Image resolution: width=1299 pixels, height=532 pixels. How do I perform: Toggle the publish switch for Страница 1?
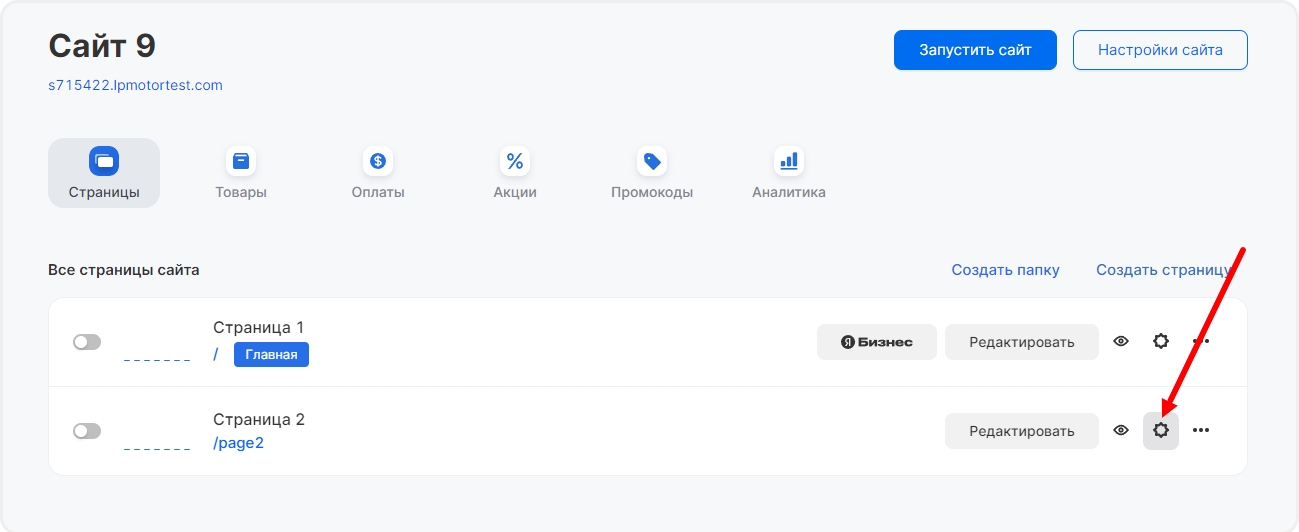[87, 342]
